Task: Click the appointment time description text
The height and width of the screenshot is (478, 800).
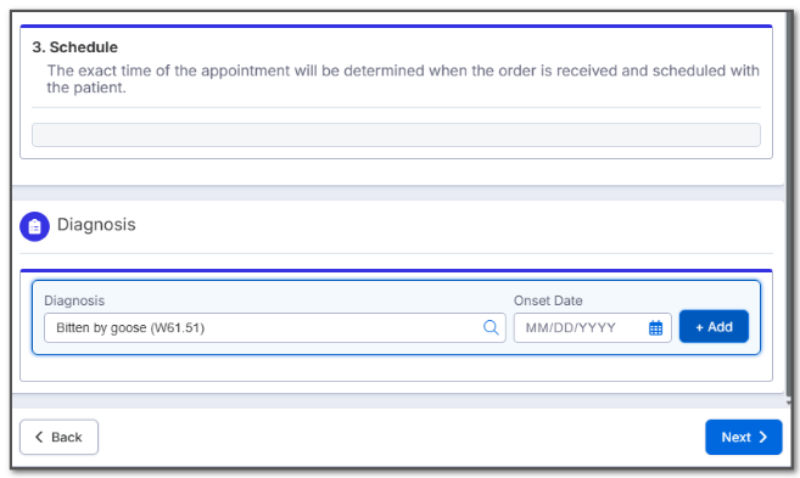Action: (x=403, y=79)
